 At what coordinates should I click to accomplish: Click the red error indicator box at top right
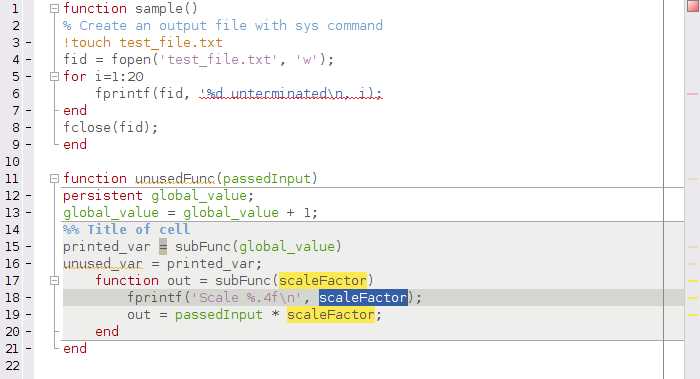pos(693,6)
